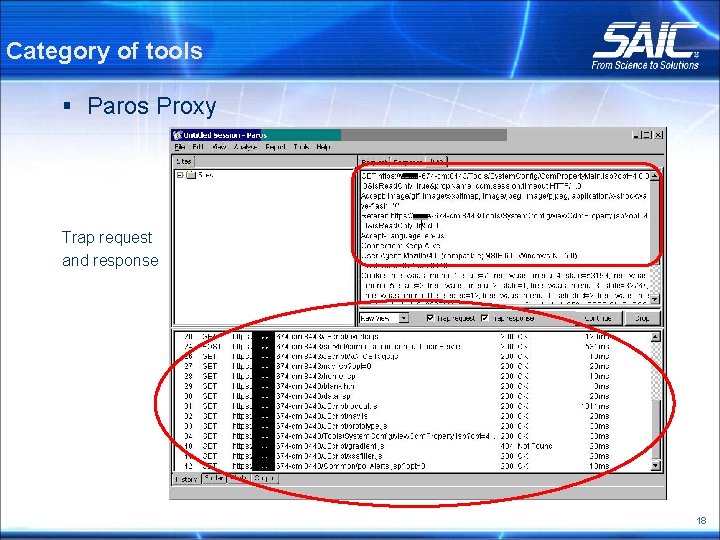Click request pane scrollbar up arrow
This screenshot has height=540, width=720.
(655, 176)
